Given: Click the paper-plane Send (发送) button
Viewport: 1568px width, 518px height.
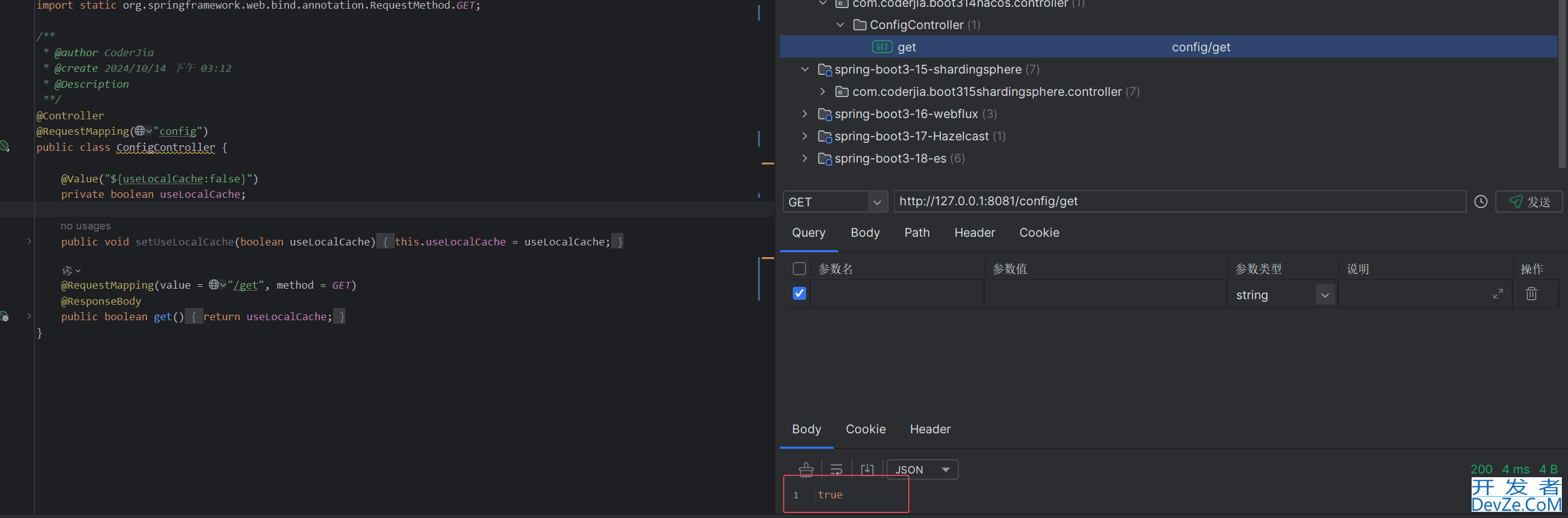Looking at the screenshot, I should coord(1528,202).
